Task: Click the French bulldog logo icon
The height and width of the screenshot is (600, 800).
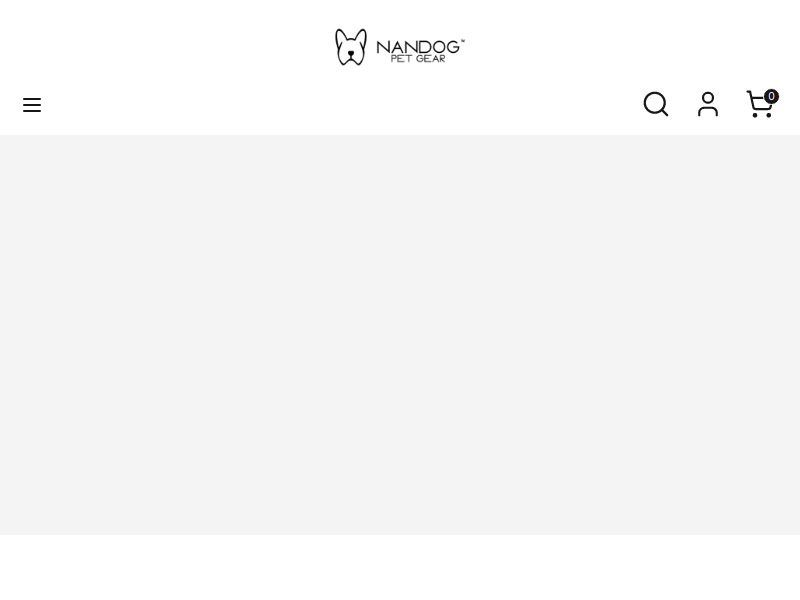Action: tap(351, 47)
